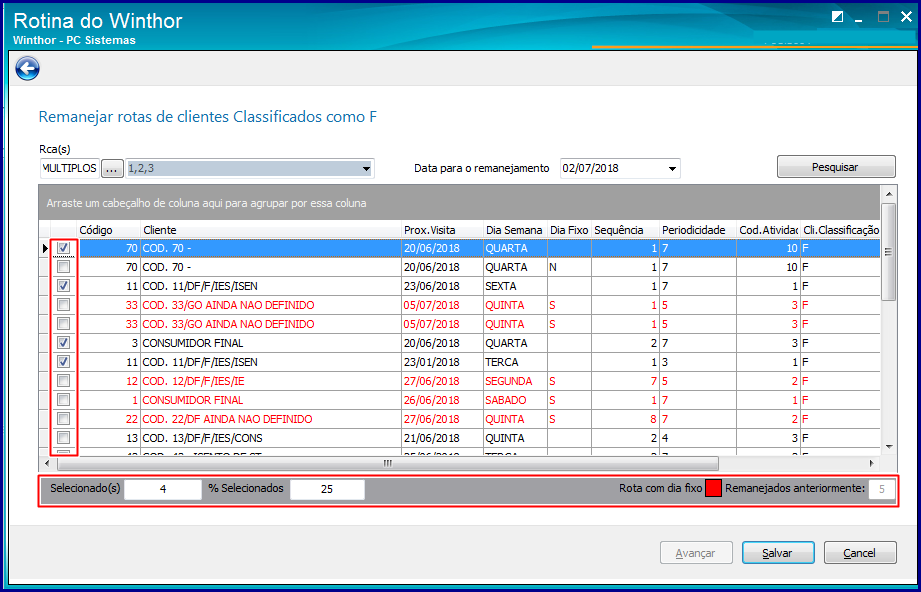Viewport: 921px width, 592px height.
Task: Click the Cancel button
Action: point(860,553)
